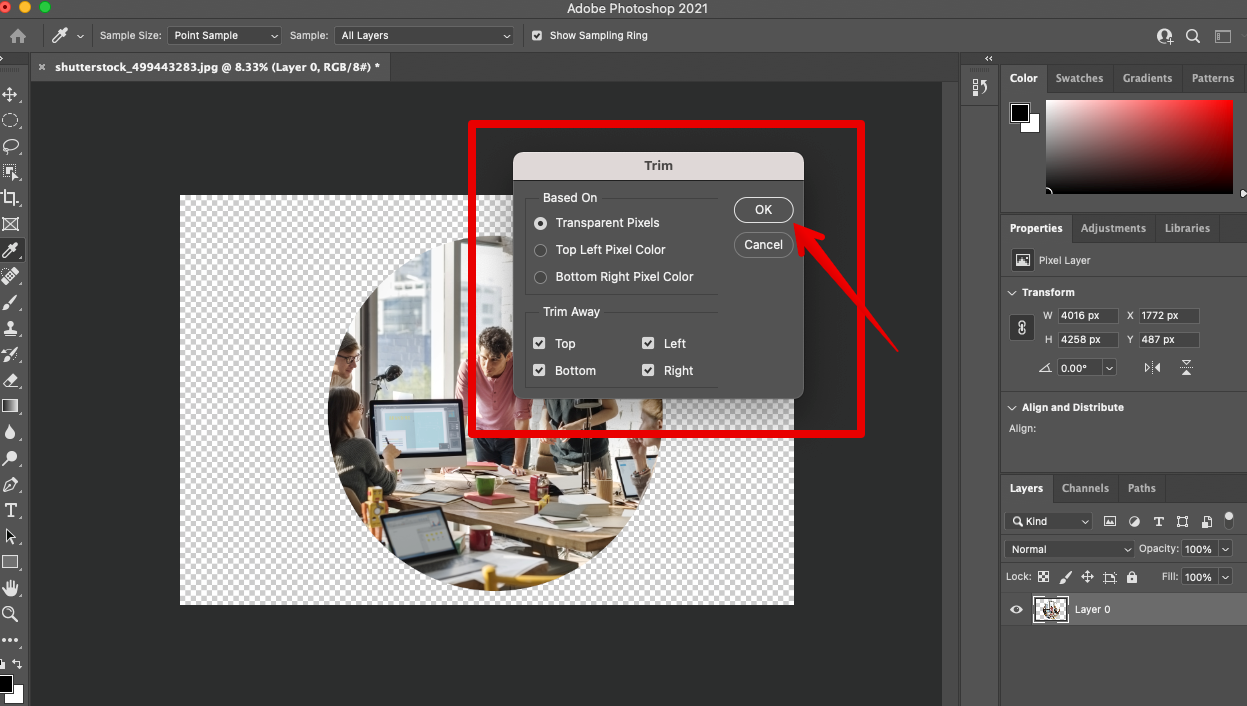Select the Rectangle shape tool
The image size is (1247, 706).
(x=10, y=562)
